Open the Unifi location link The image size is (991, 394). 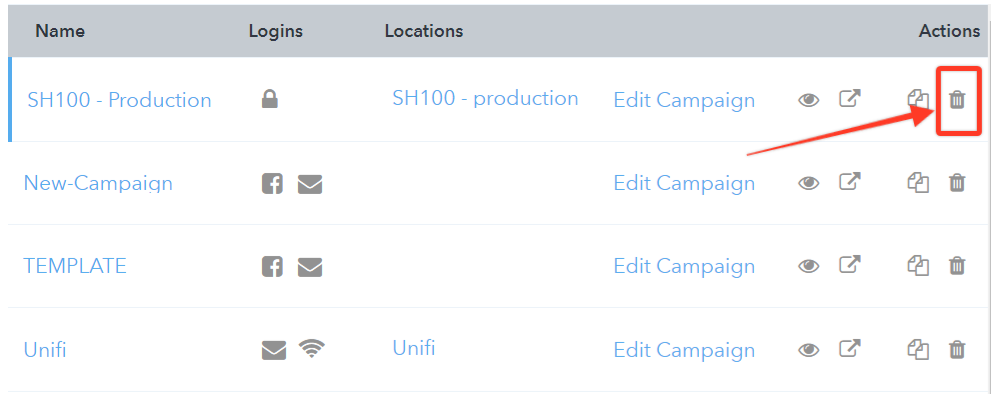click(x=414, y=347)
